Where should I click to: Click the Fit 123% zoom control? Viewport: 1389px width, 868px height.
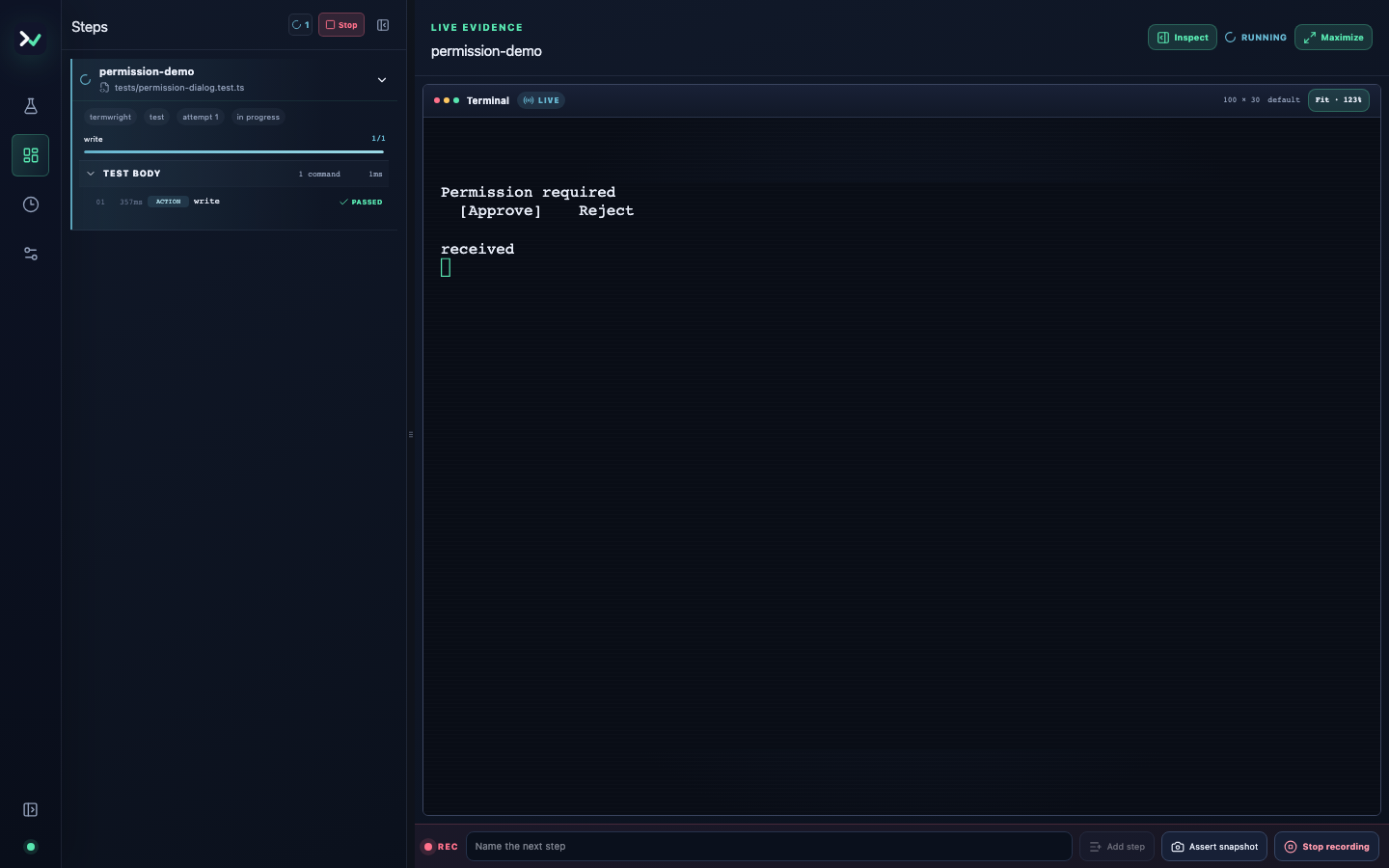tap(1339, 100)
